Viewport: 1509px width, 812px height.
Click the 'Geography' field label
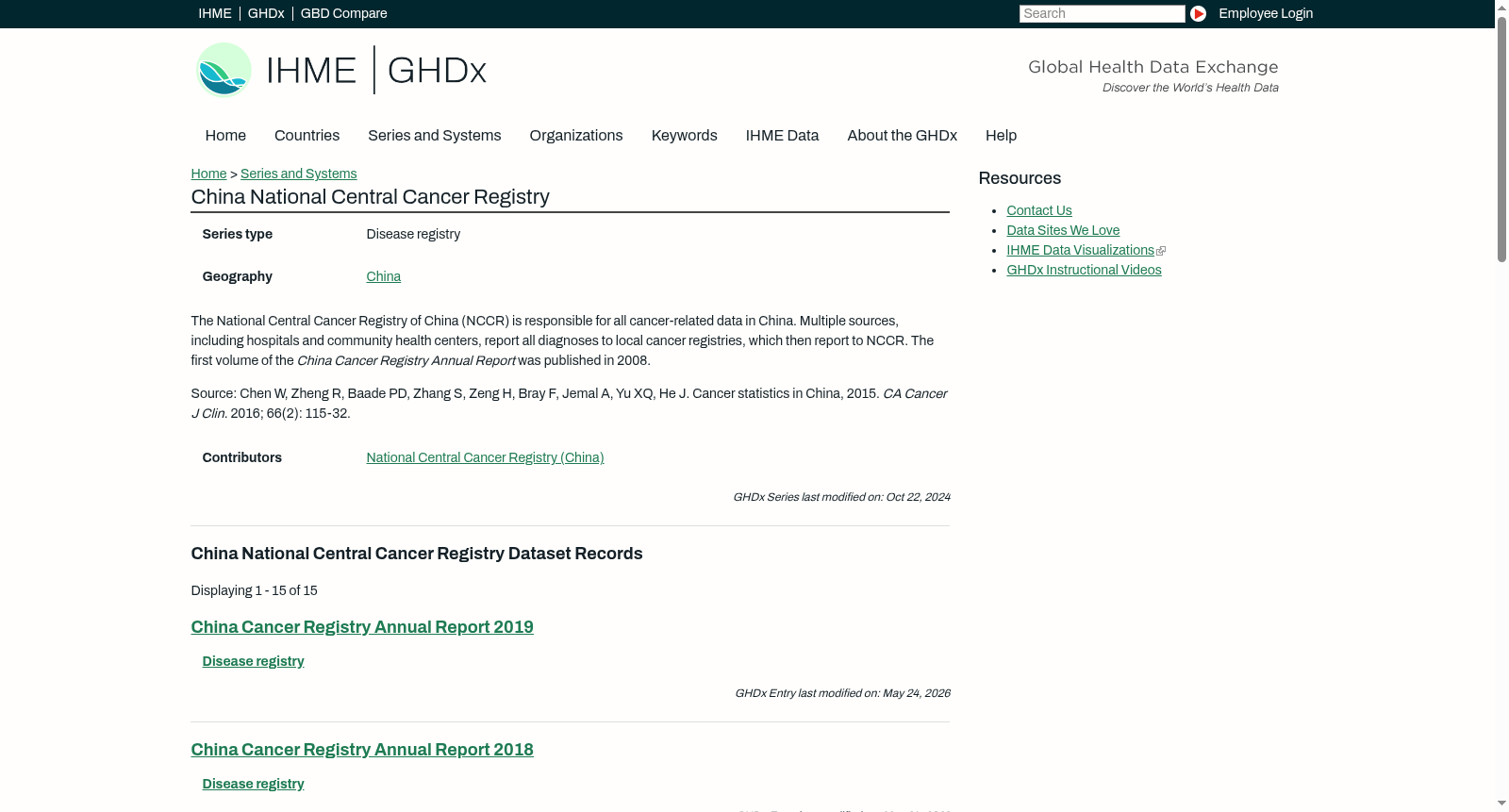238,276
